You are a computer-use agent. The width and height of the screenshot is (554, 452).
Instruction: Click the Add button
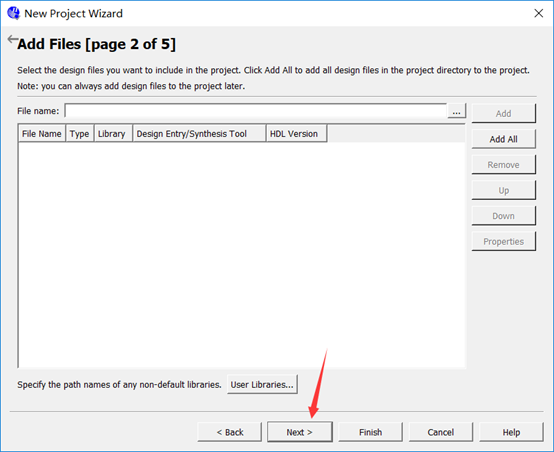(503, 113)
